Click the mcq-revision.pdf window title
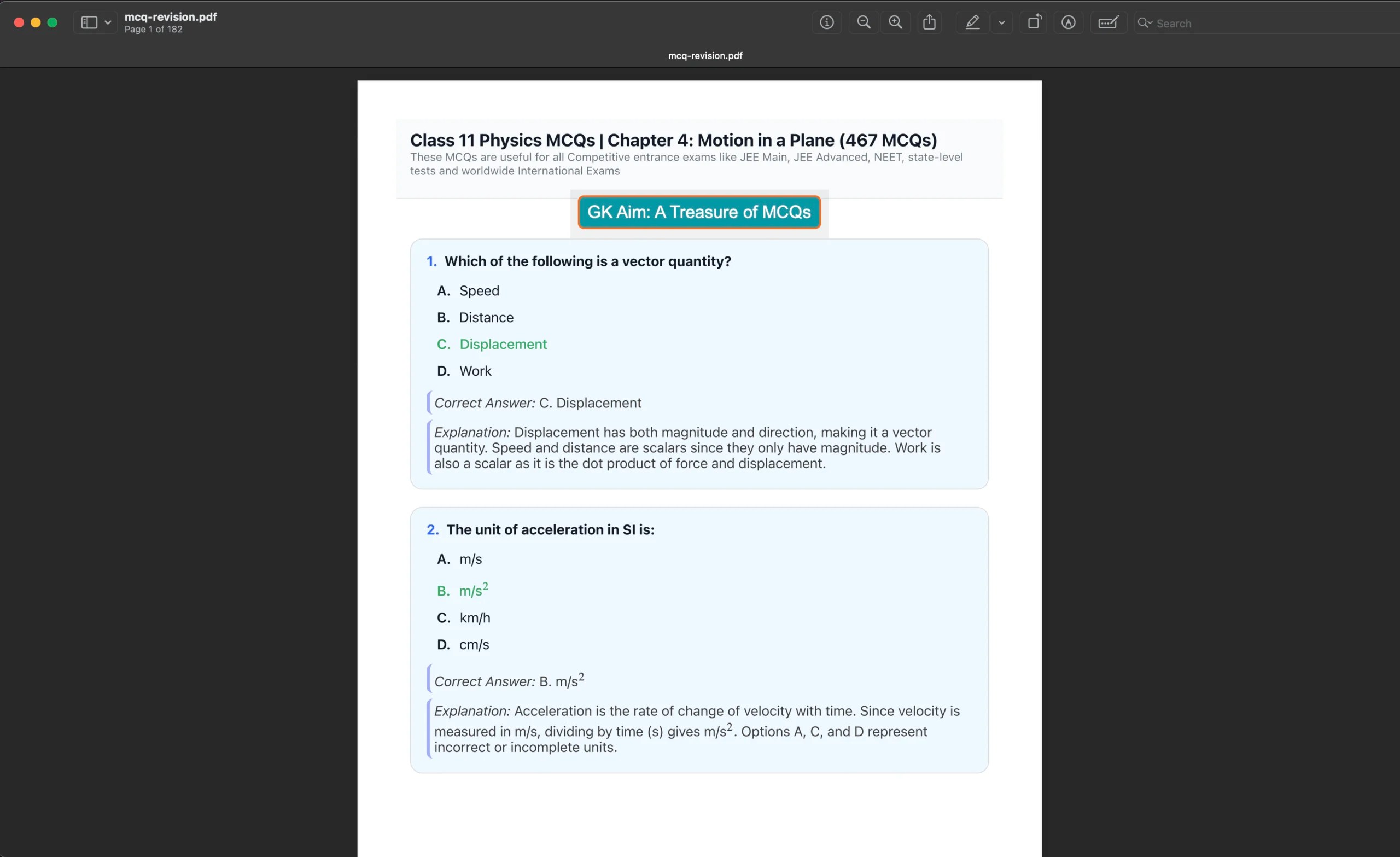This screenshot has width=1400, height=857. pos(170,16)
